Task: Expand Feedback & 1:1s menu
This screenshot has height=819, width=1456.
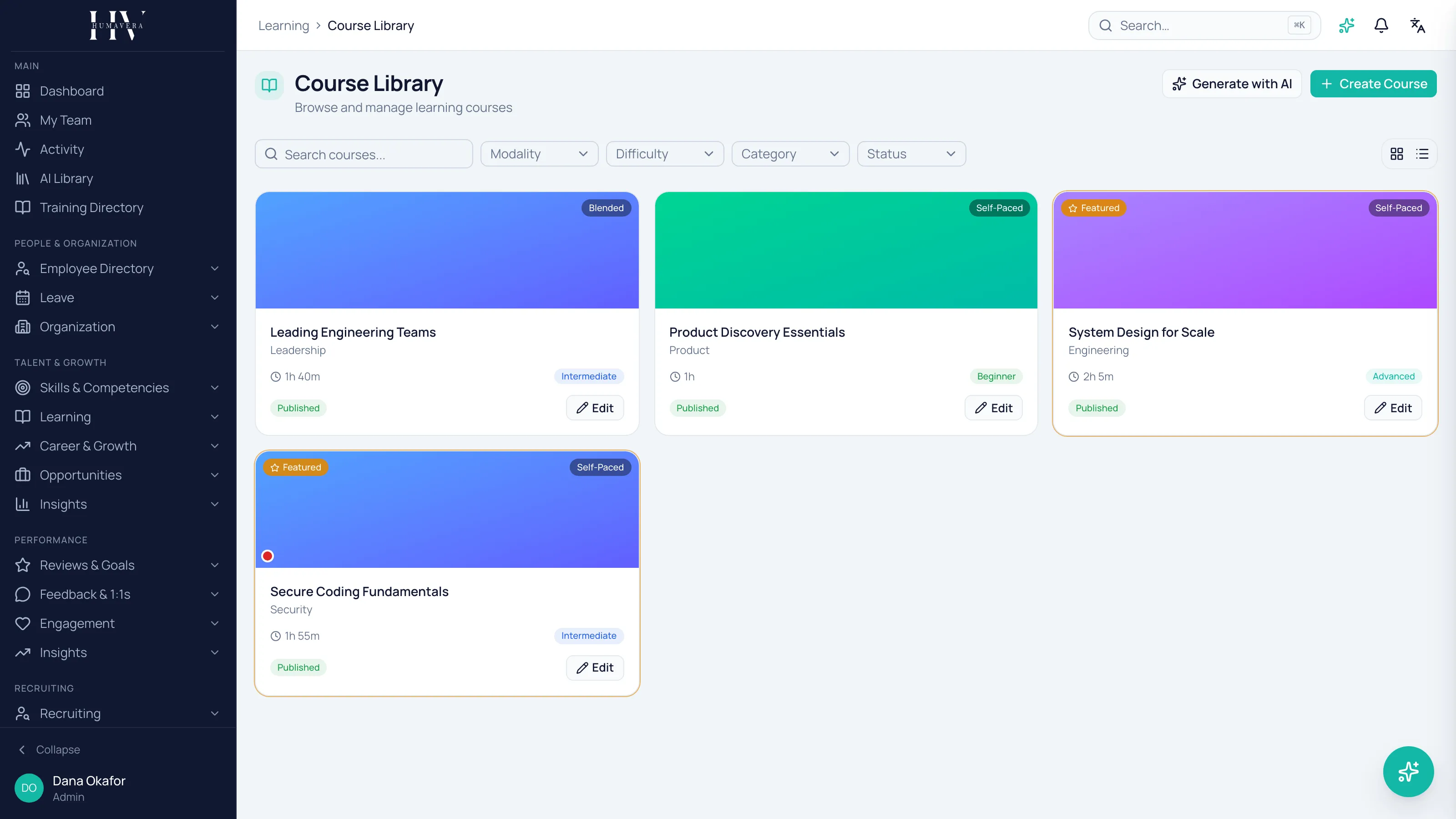Action: pos(117,595)
